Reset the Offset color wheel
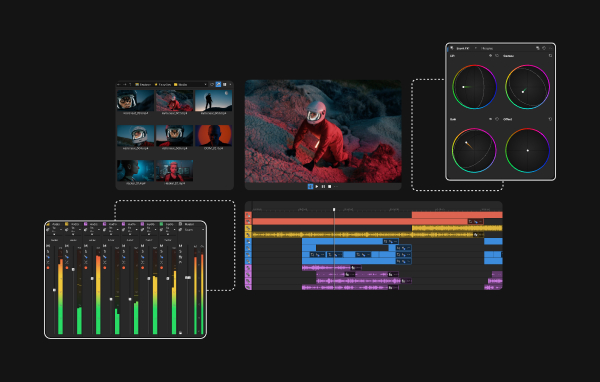The width and height of the screenshot is (600, 382). click(x=550, y=119)
